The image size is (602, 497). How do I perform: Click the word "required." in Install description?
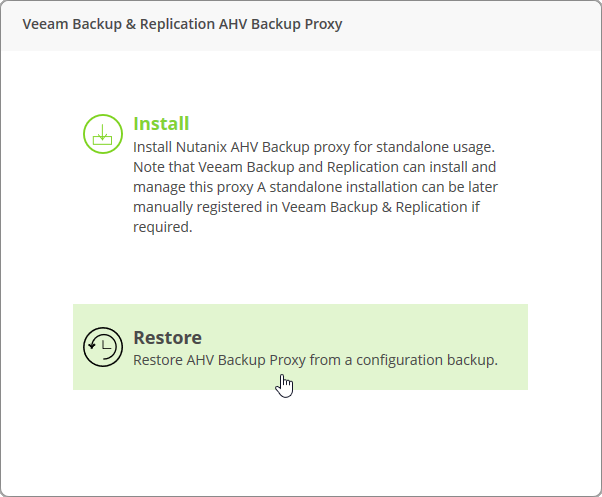point(162,227)
